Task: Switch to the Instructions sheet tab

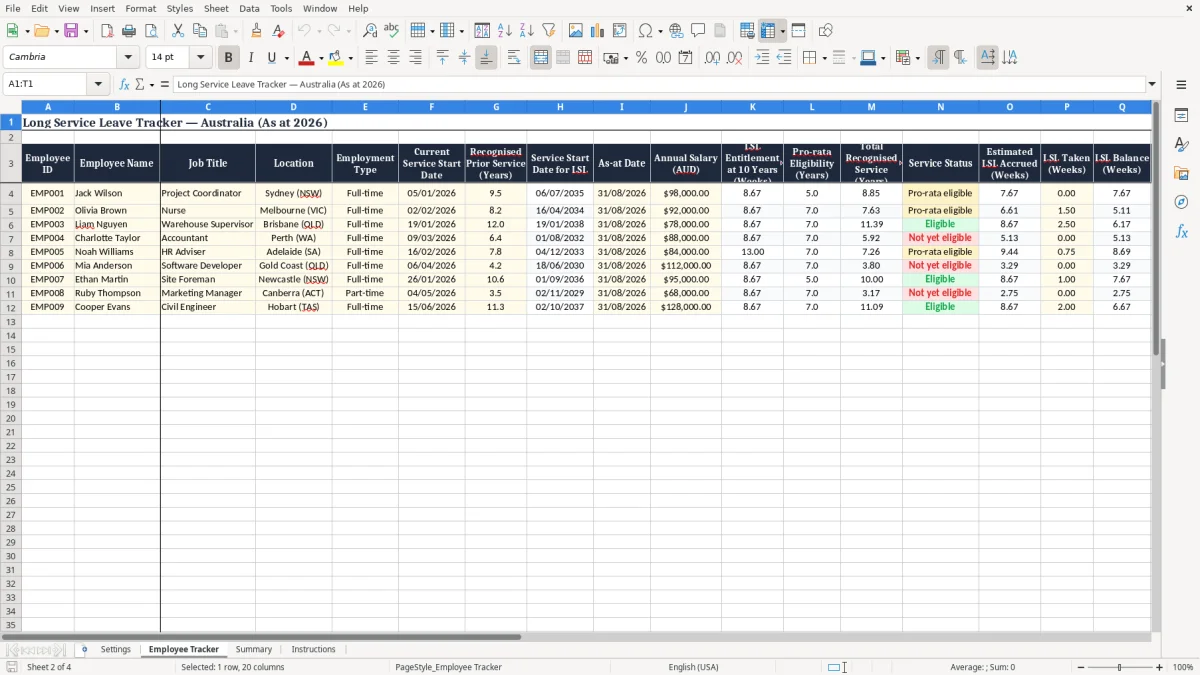Action: click(313, 649)
